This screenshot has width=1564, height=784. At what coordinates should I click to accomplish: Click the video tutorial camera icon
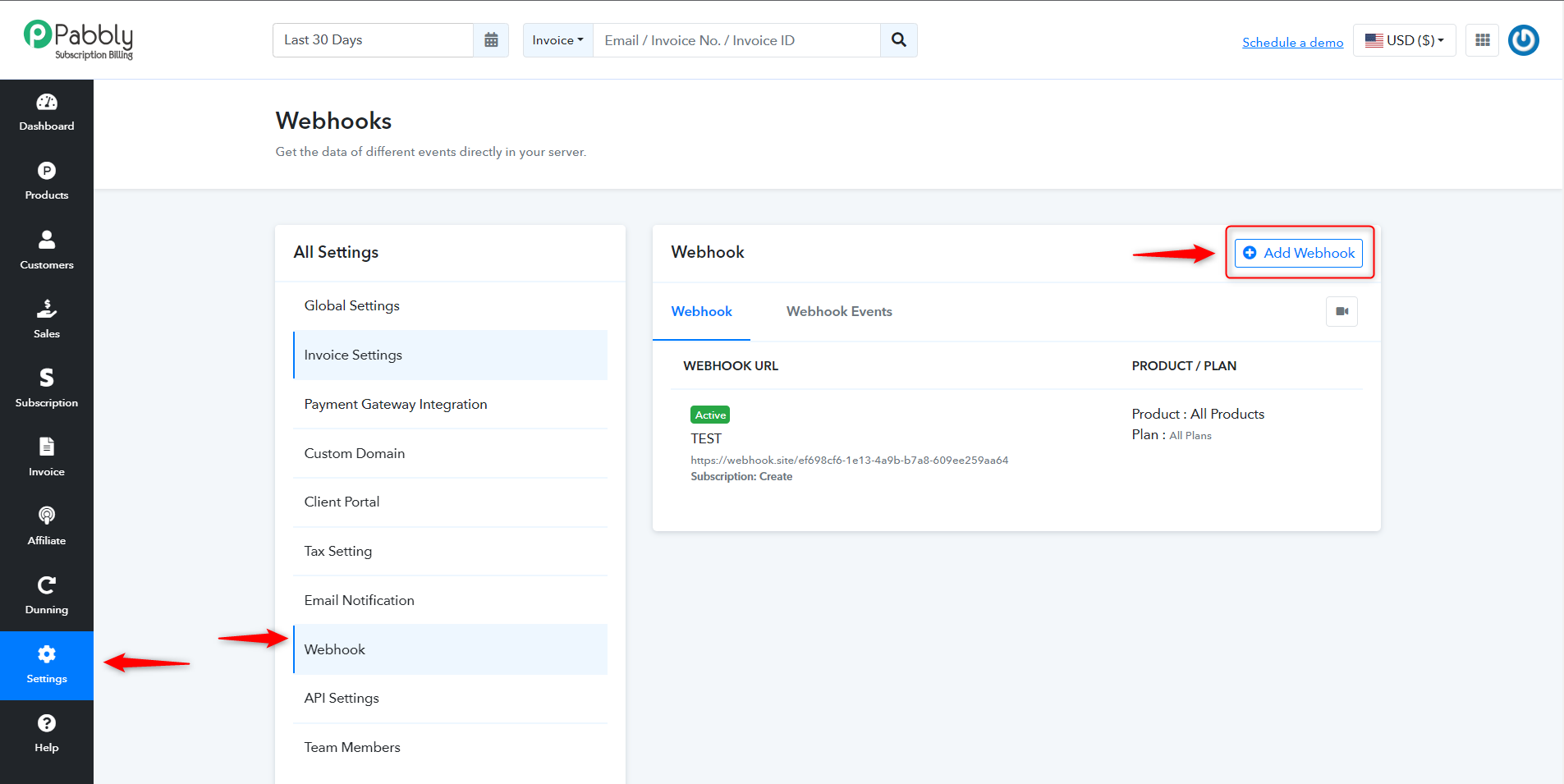[1342, 311]
